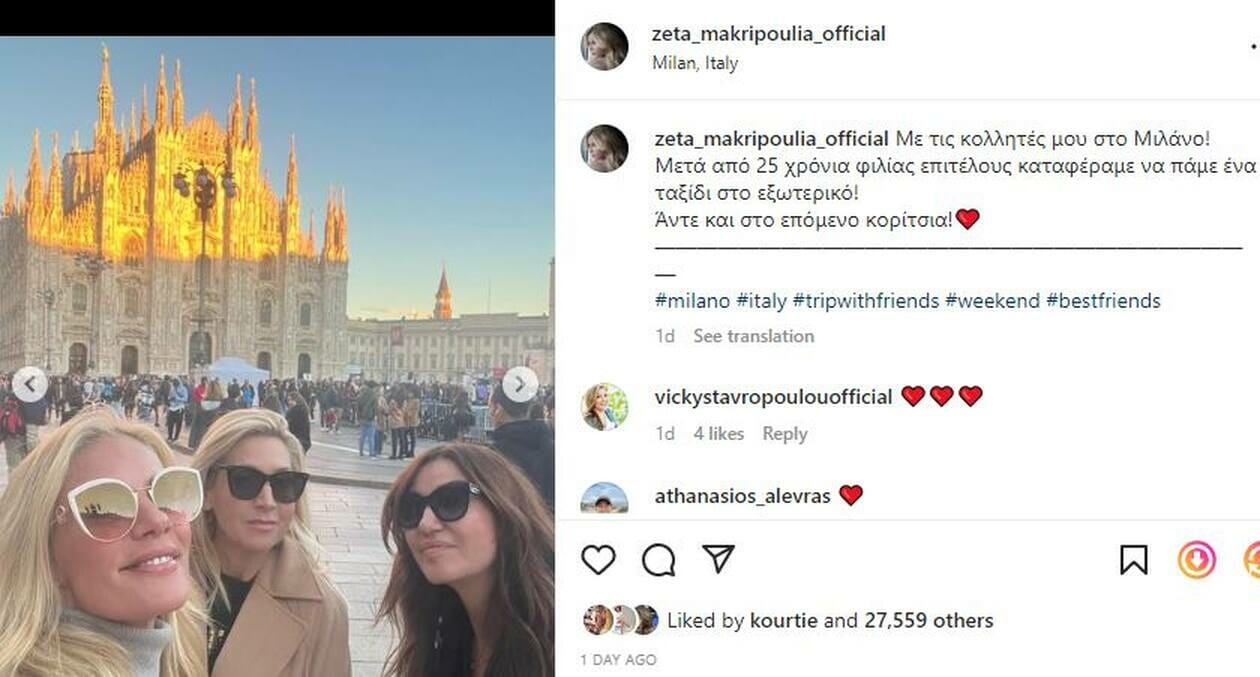Reply to vickystavropoulouofficial's comment
1260x677 pixels.
coord(785,434)
